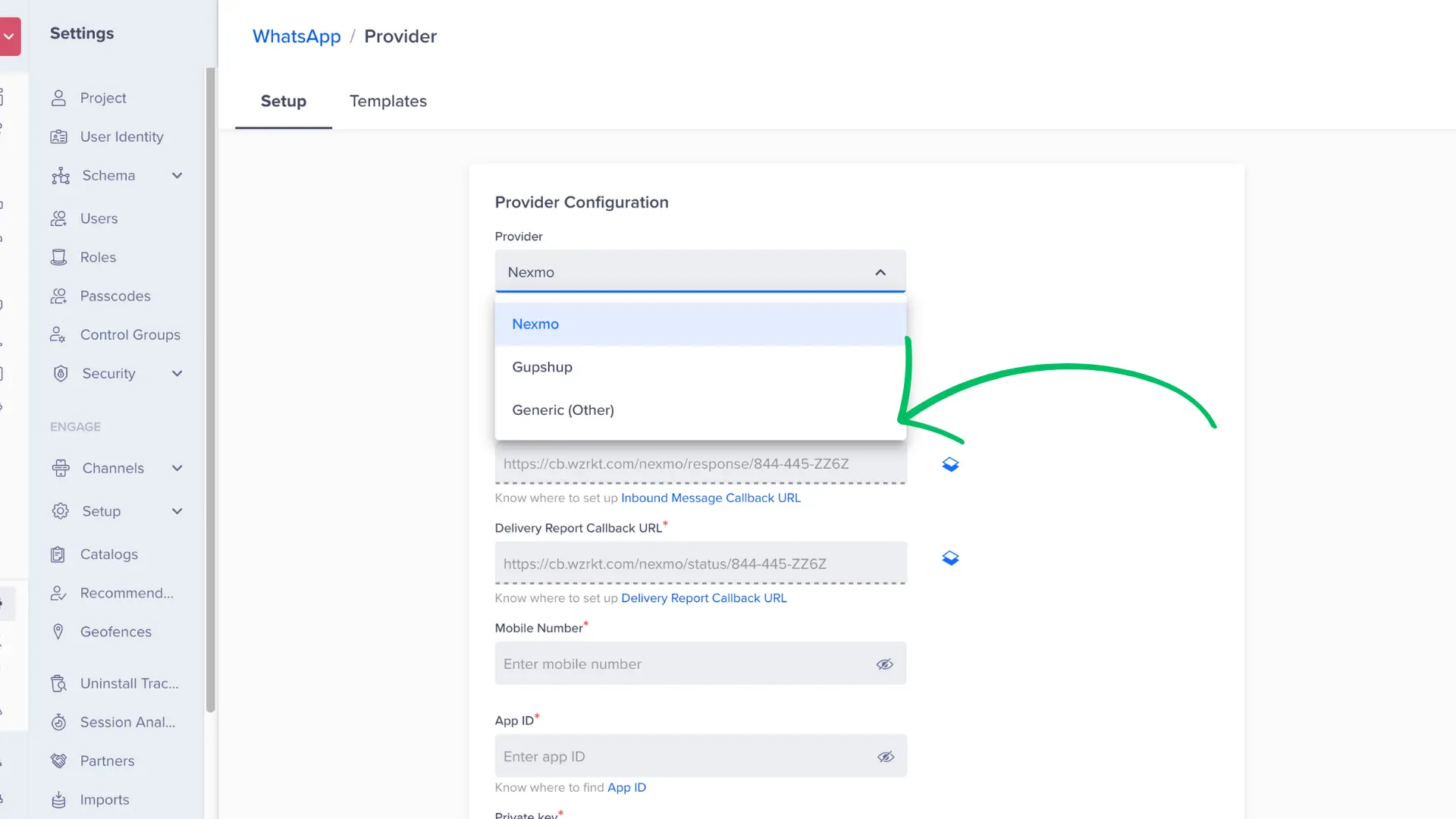Open the Geofences menu label
This screenshot has width=1456, height=819.
(115, 632)
